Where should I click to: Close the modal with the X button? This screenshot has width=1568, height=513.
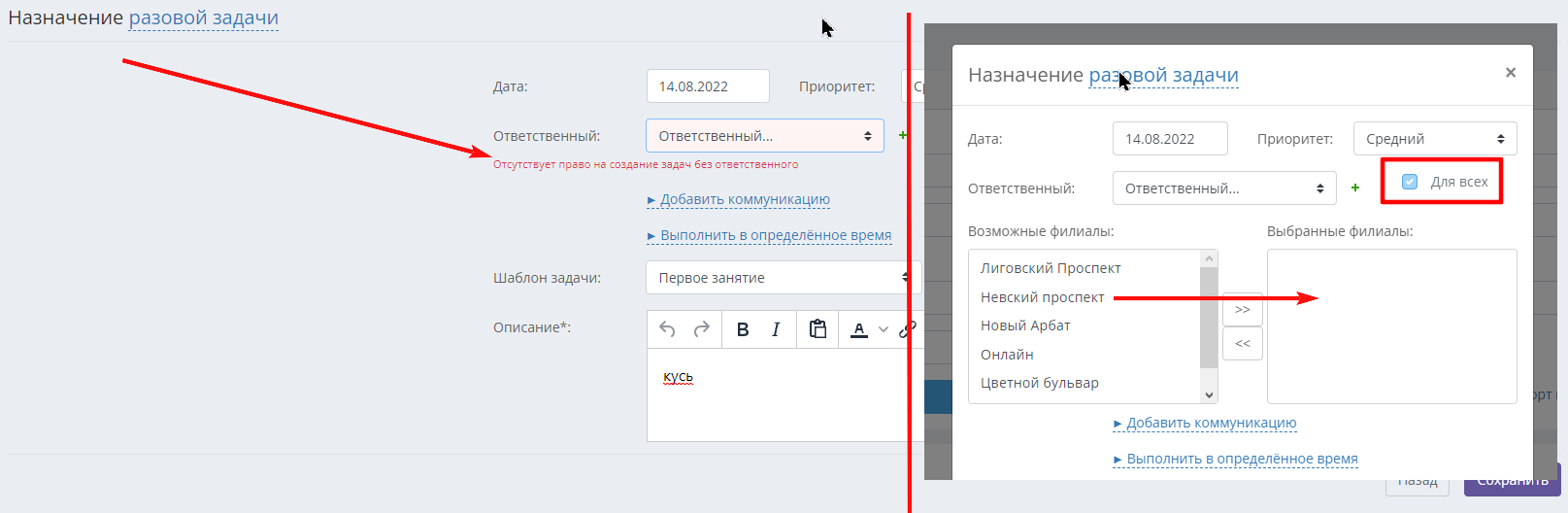click(1511, 72)
